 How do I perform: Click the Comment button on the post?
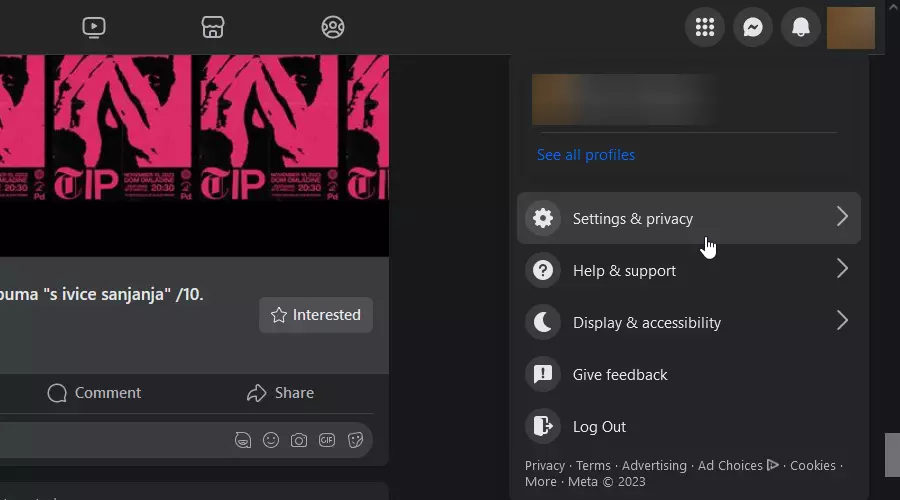pos(94,393)
